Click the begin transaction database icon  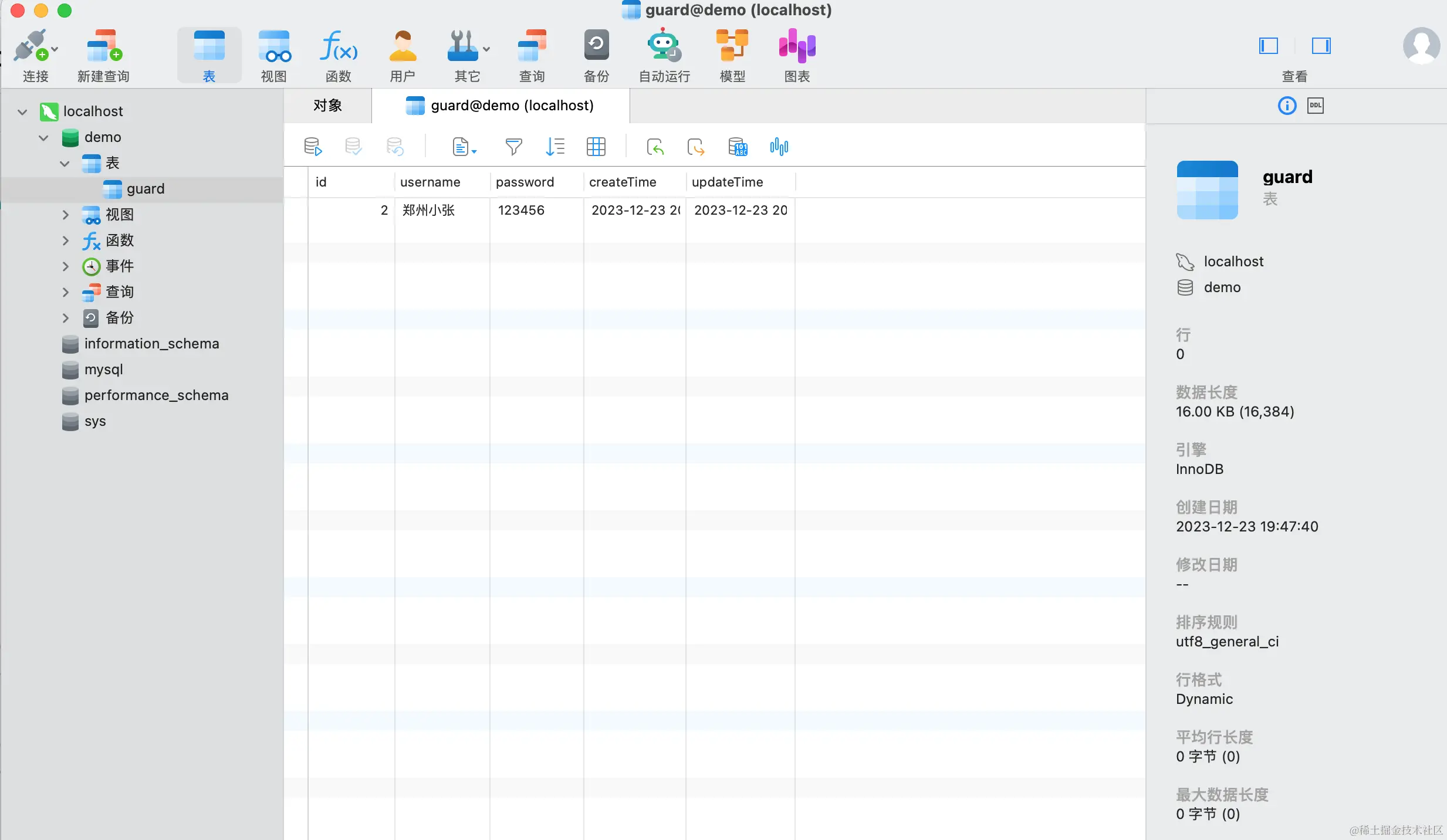click(313, 147)
